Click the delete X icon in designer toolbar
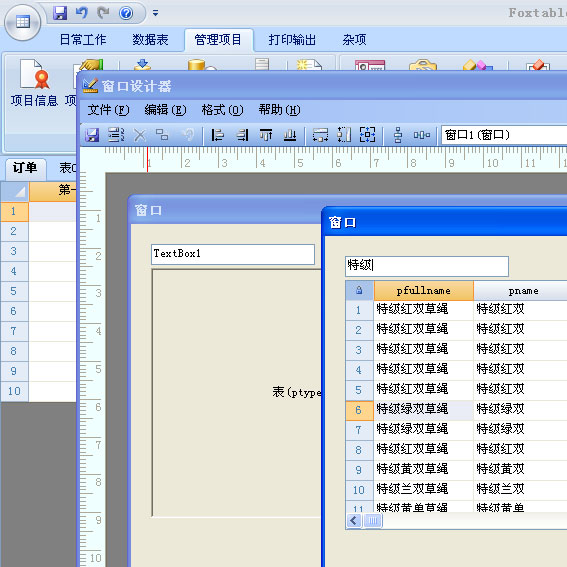This screenshot has width=567, height=567. pos(140,135)
